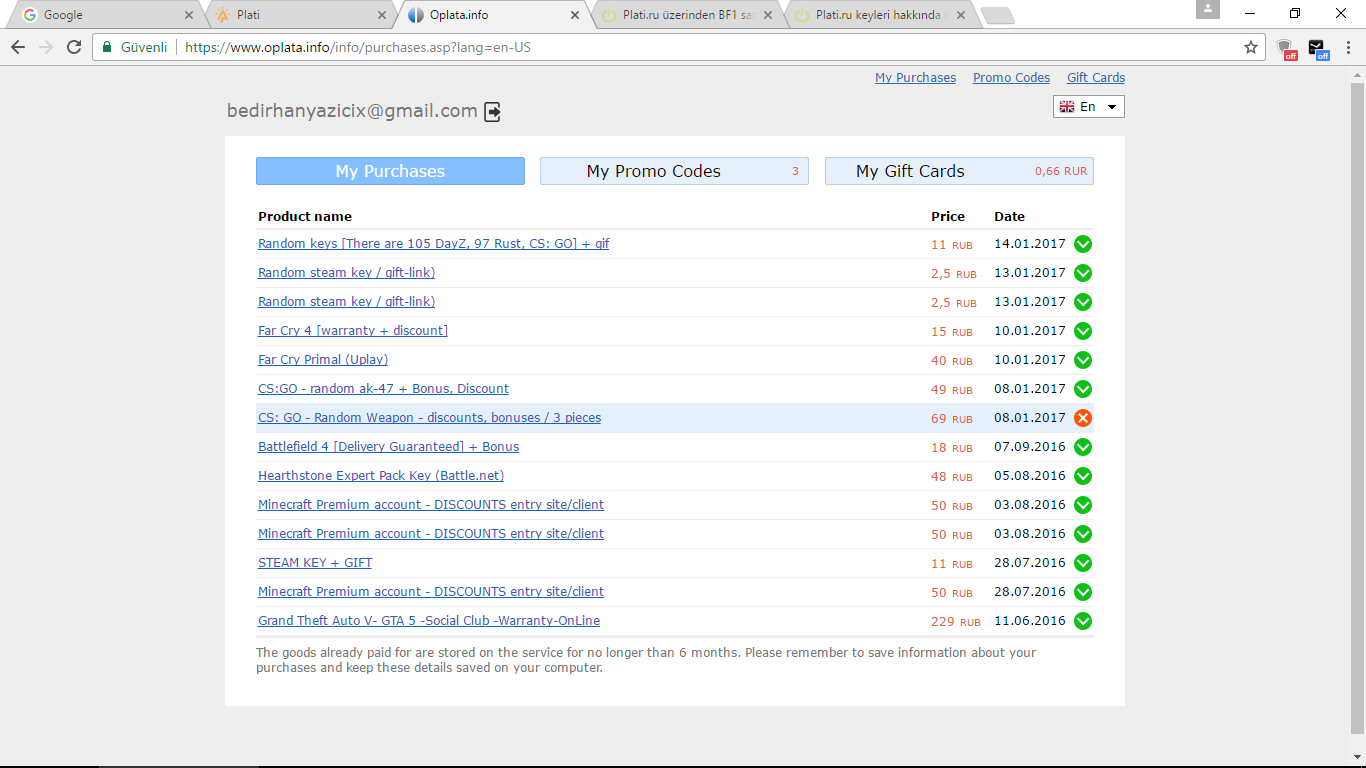The image size is (1366, 768).
Task: Bookmark this page with the star icon
Action: pyautogui.click(x=1251, y=47)
